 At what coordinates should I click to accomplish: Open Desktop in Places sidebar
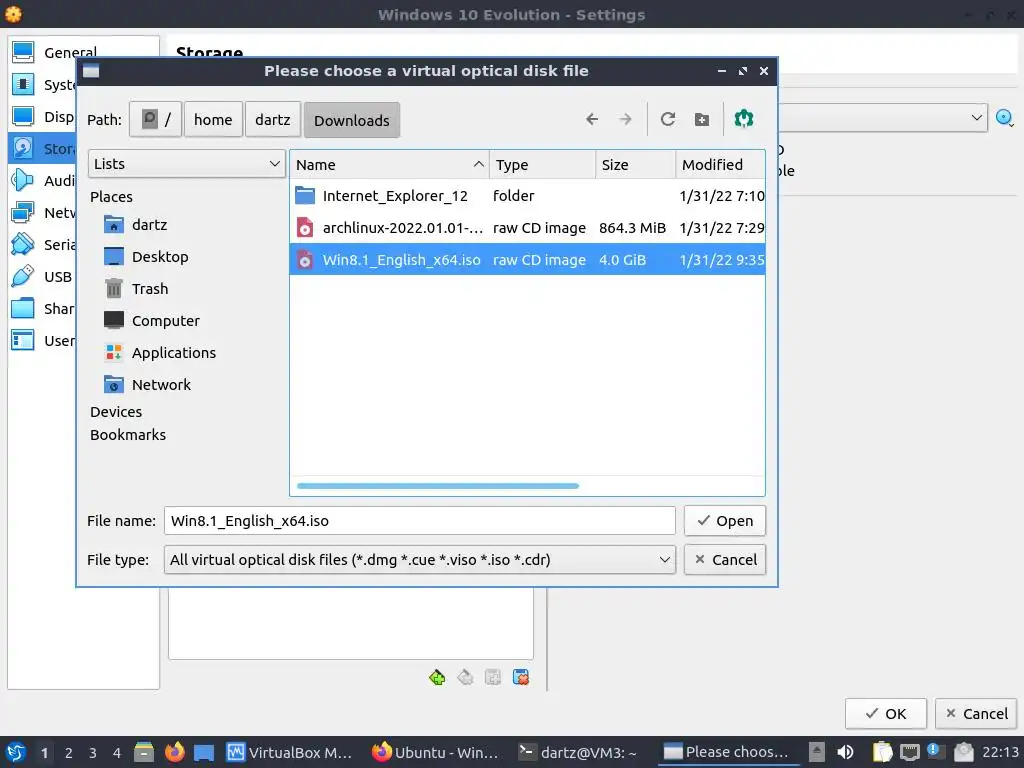pos(146,257)
